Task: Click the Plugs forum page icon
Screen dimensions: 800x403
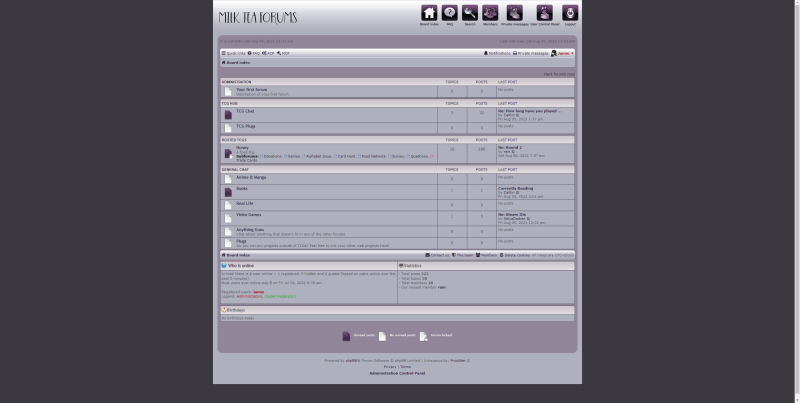Action: (x=228, y=243)
